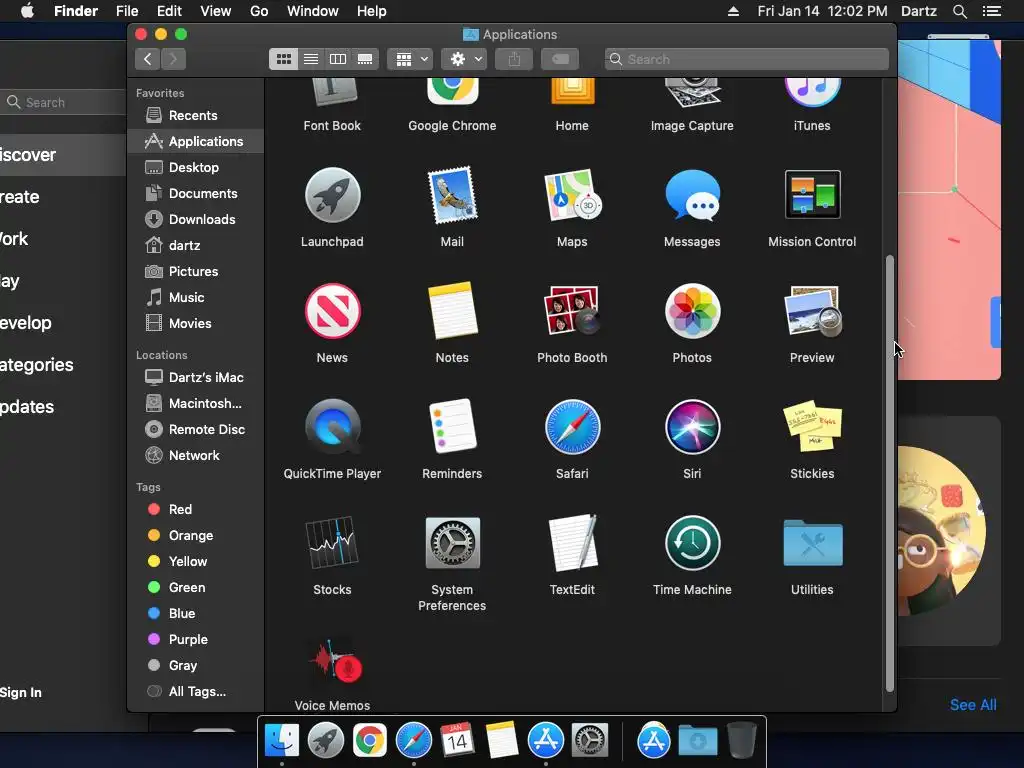Switch to icon view

(x=283, y=59)
